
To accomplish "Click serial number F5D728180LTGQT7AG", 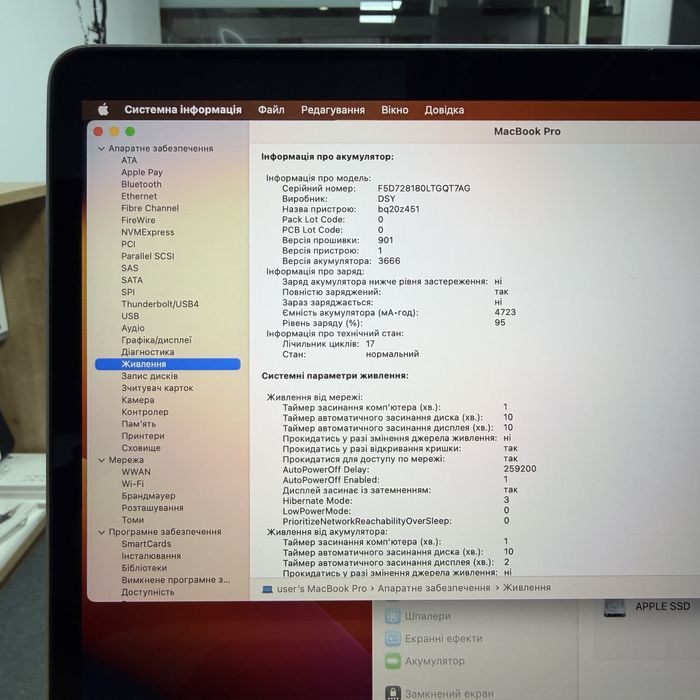I will [424, 188].
